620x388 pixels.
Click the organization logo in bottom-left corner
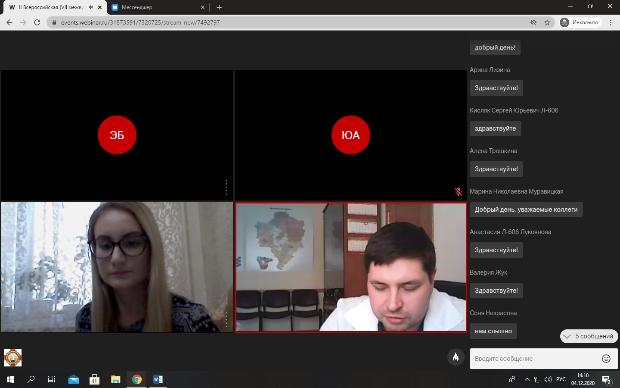pos(13,357)
